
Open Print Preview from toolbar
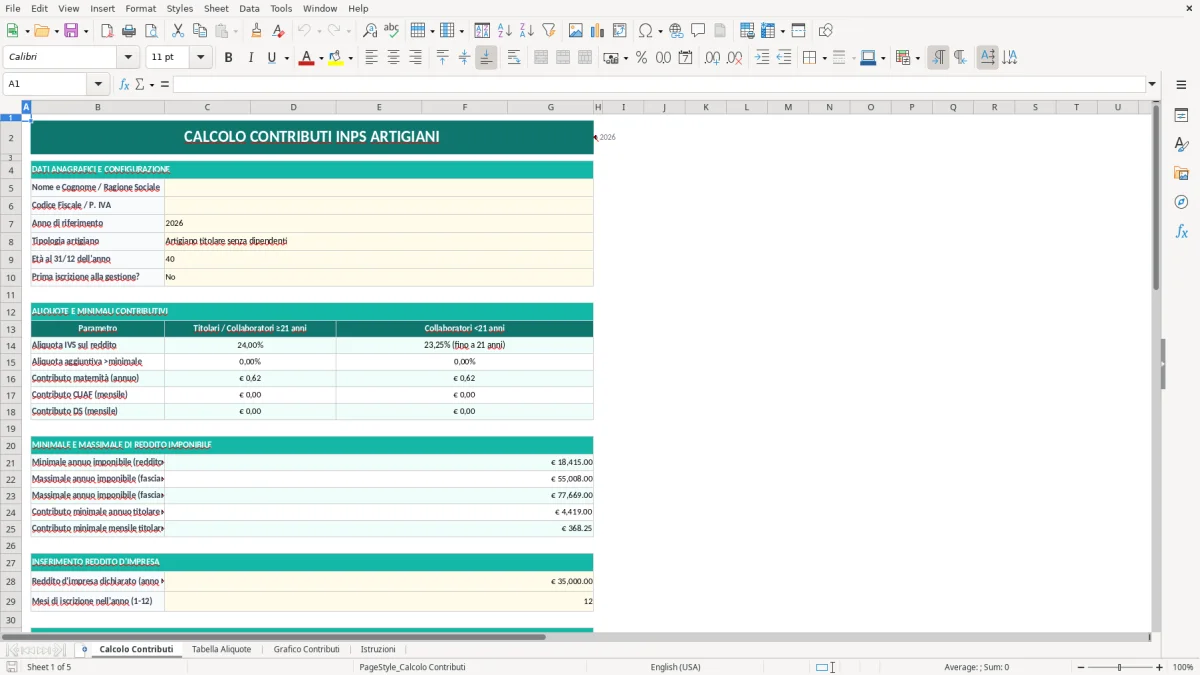(151, 31)
